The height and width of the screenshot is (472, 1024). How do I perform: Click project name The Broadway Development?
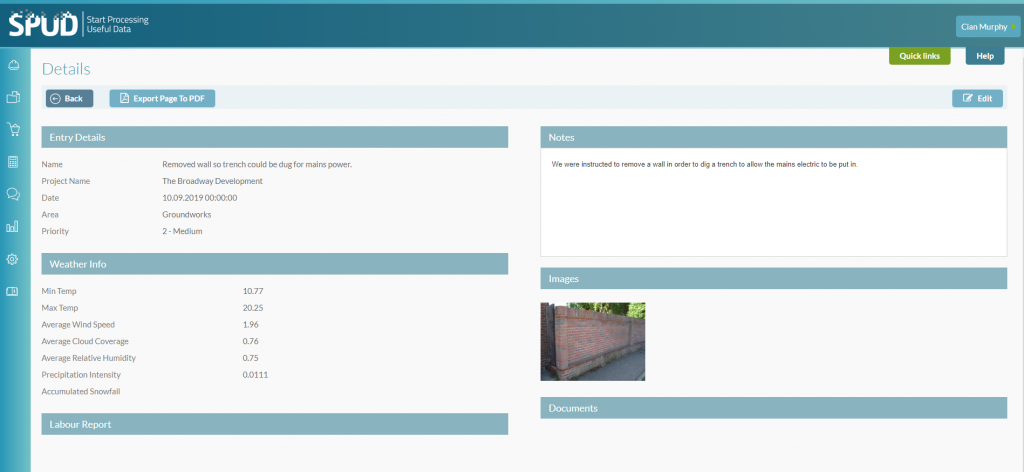(212, 181)
